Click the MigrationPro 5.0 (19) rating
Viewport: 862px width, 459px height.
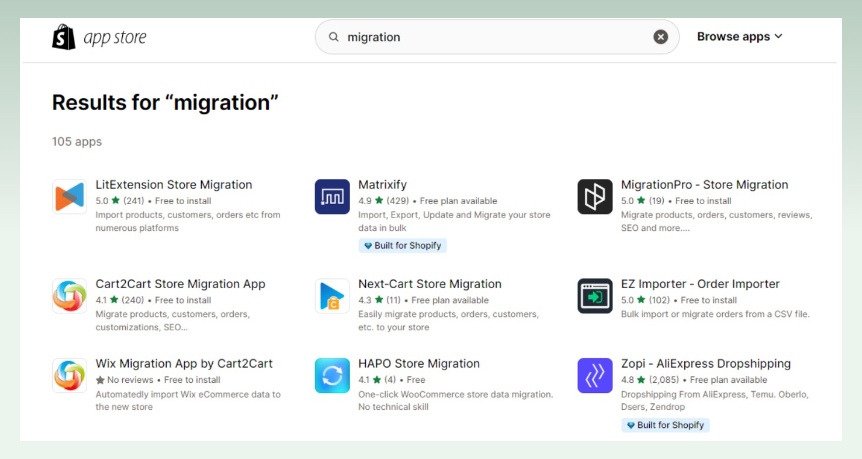(643, 201)
